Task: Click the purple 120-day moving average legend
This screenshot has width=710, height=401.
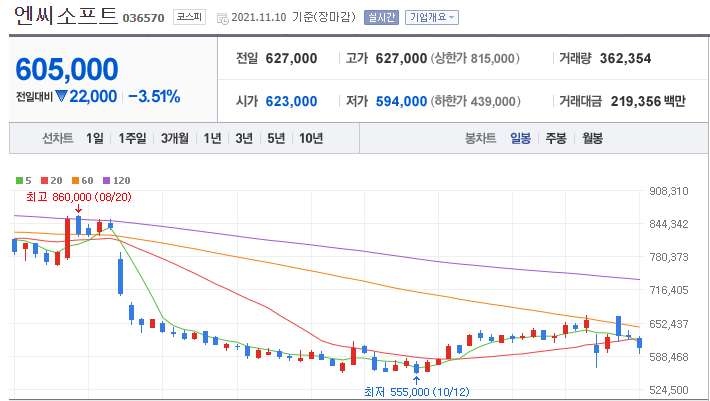Action: pyautogui.click(x=116, y=181)
